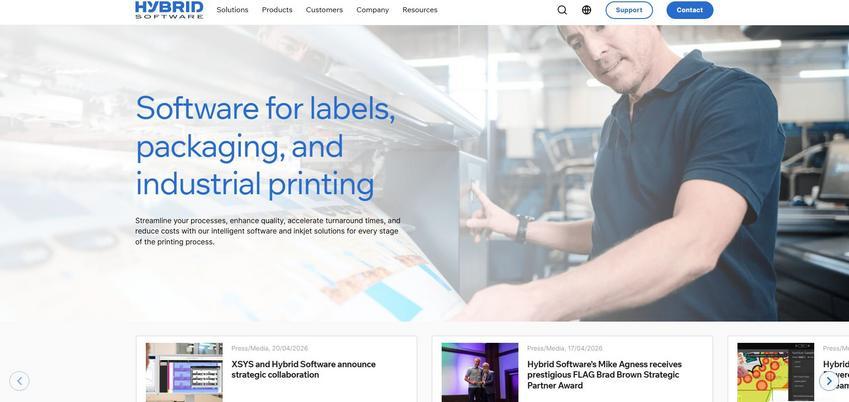The width and height of the screenshot is (849, 402).
Task: Open the Customers menu
Action: [324, 10]
